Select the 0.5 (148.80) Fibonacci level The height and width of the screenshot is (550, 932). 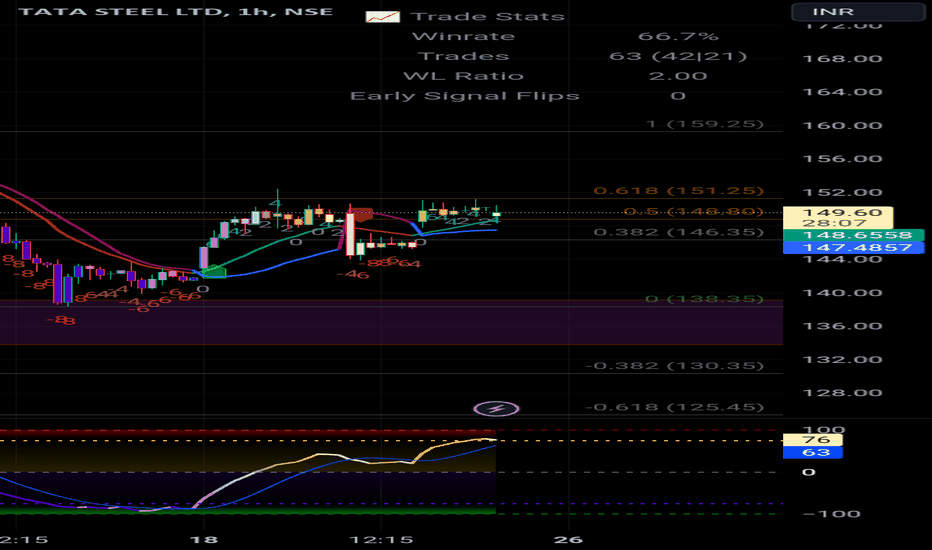(x=693, y=212)
